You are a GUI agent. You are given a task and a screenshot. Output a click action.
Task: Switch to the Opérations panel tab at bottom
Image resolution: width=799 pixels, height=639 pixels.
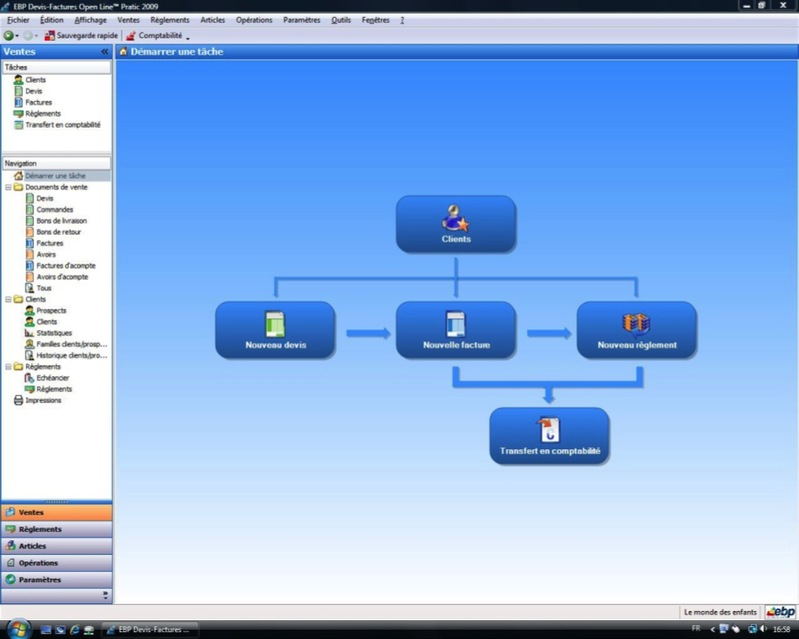[x=57, y=563]
